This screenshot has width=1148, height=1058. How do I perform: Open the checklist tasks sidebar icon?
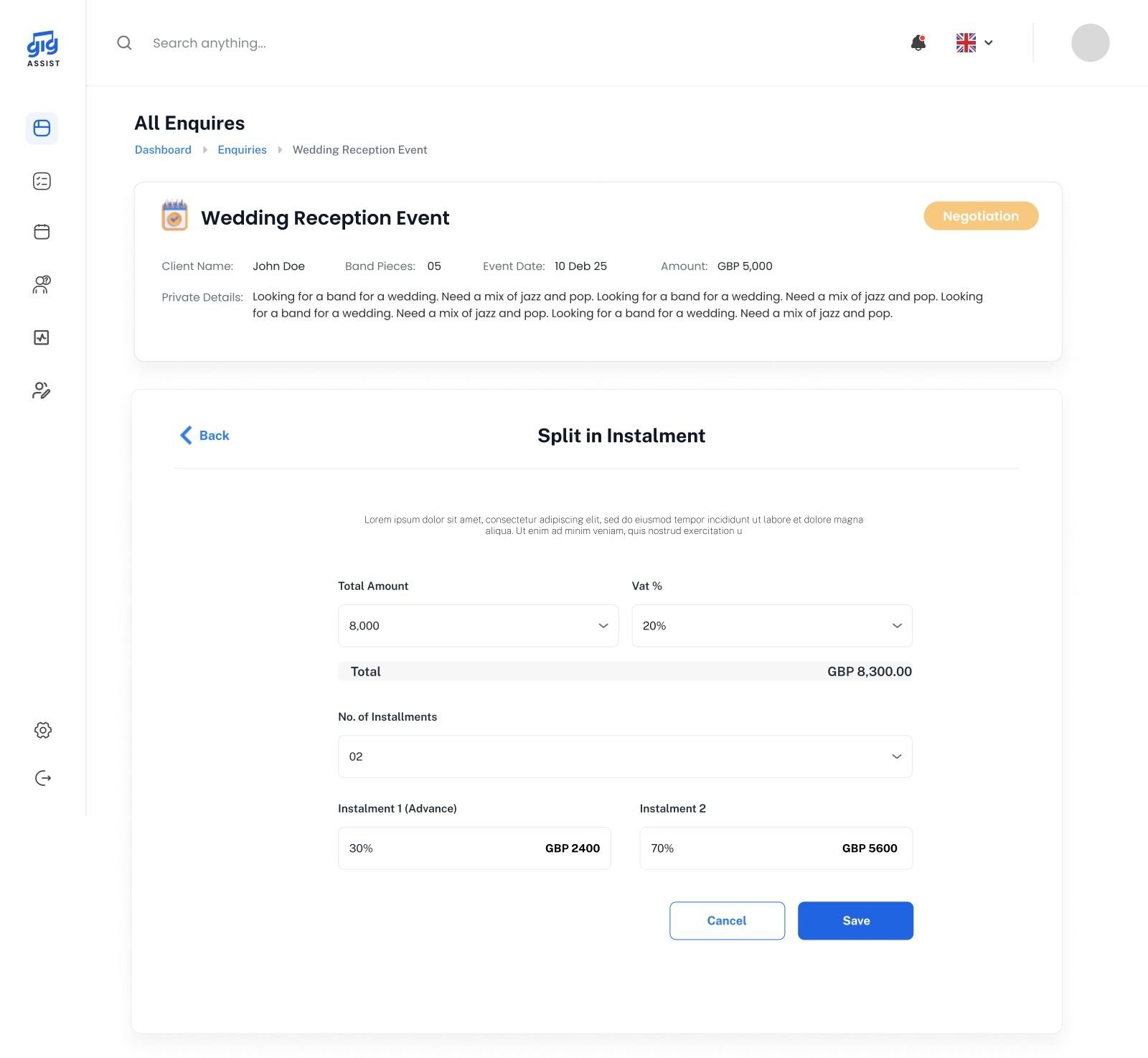(42, 181)
